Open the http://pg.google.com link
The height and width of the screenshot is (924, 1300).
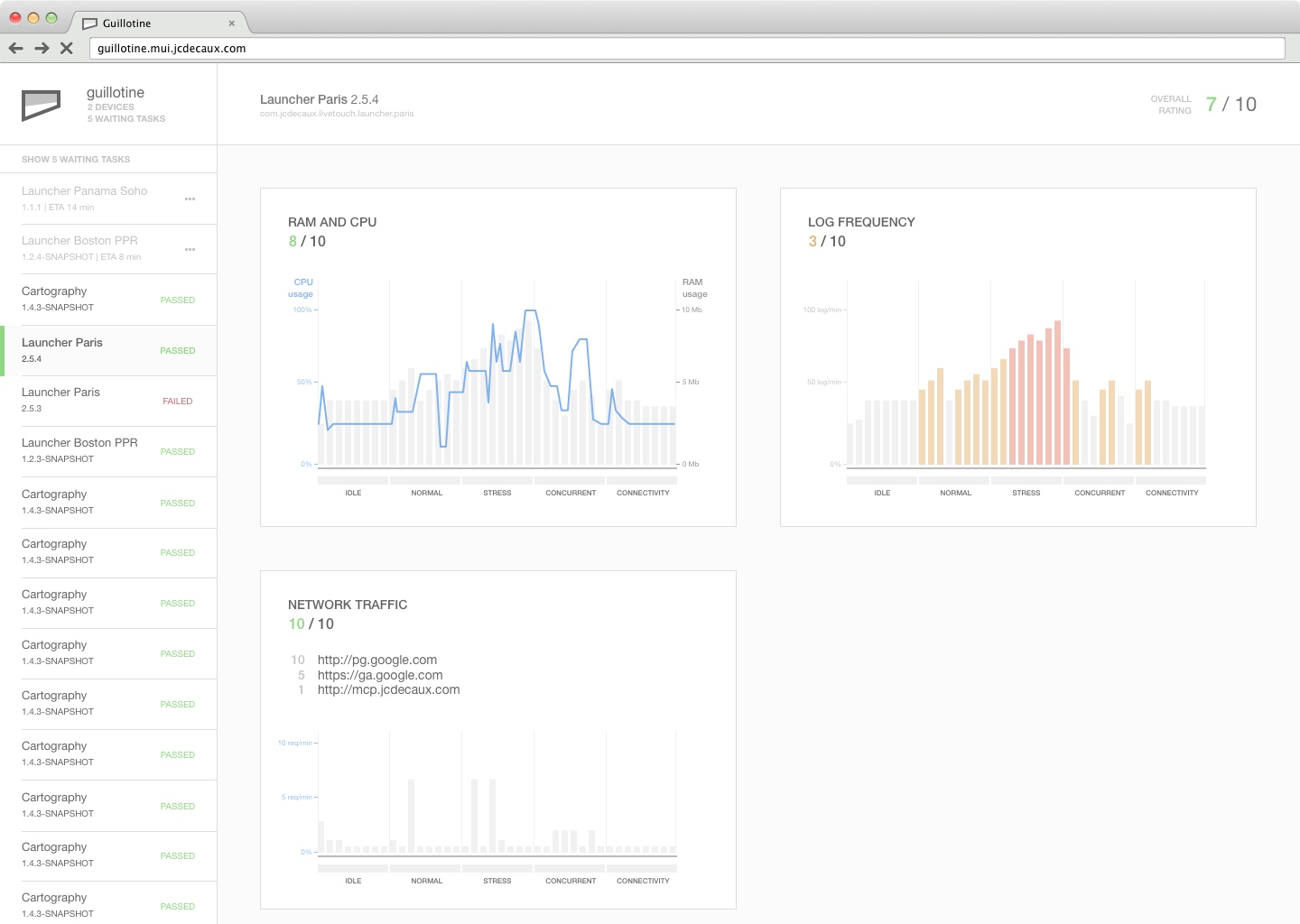click(377, 661)
